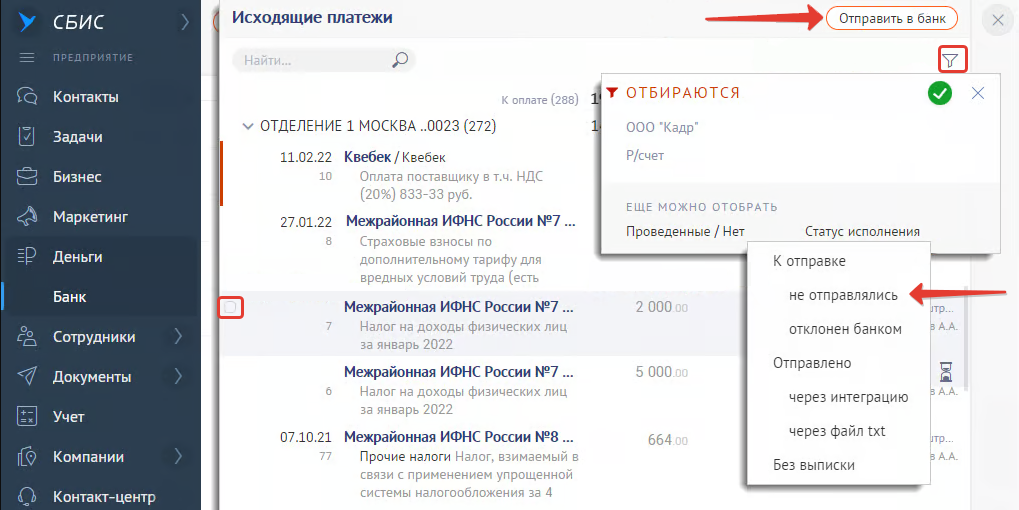Select через файл txt option
Viewport: 1019px width, 510px height.
[x=838, y=431]
